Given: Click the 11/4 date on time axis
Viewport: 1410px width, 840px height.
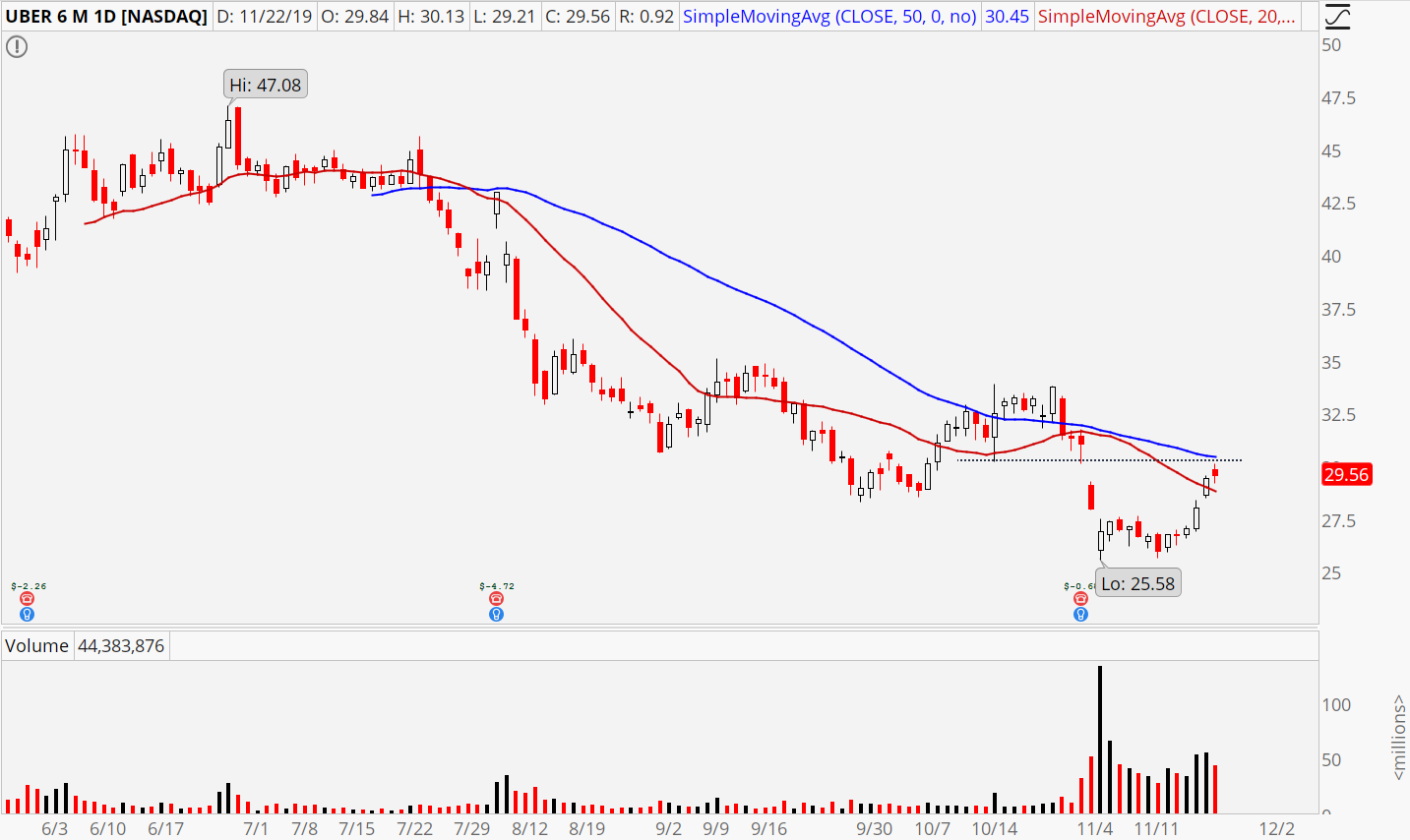Looking at the screenshot, I should pos(1095,828).
